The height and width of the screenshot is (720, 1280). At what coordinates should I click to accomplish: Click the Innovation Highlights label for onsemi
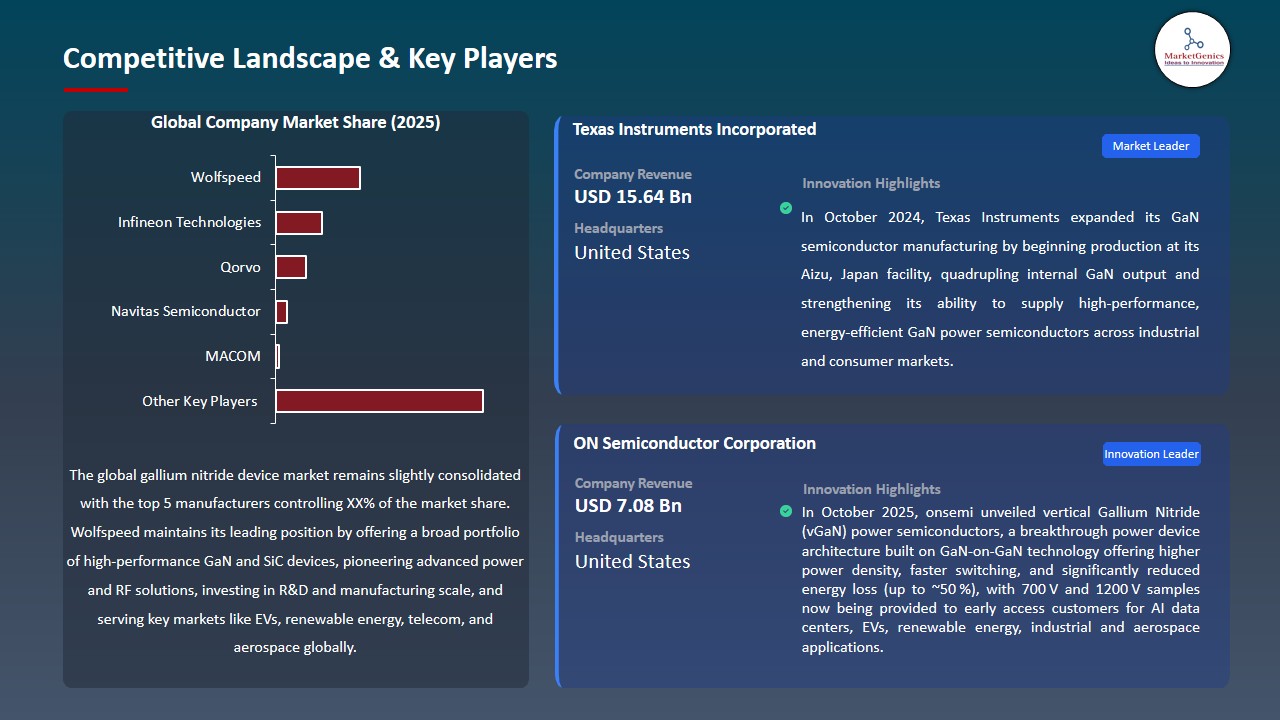[871, 489]
